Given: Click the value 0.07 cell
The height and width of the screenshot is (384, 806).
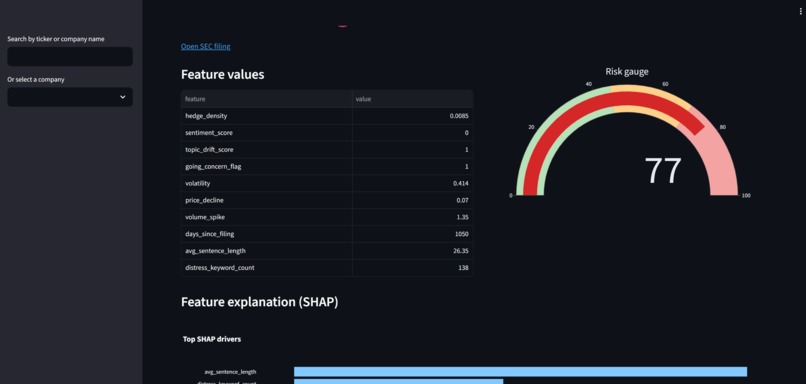Looking at the screenshot, I should (413, 200).
